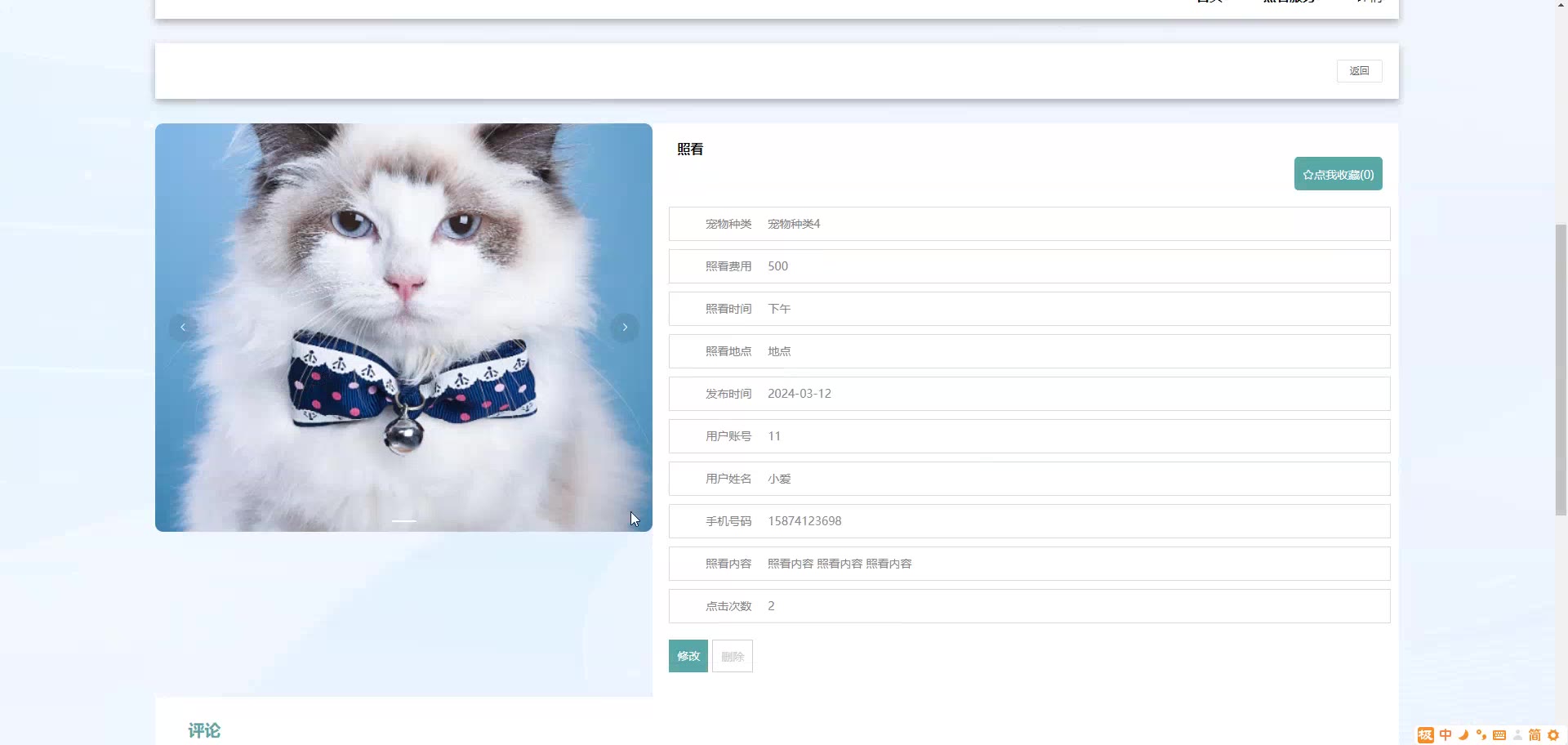Toggle the moon half-width/full-width icon
This screenshot has width=1568, height=745.
[1463, 735]
